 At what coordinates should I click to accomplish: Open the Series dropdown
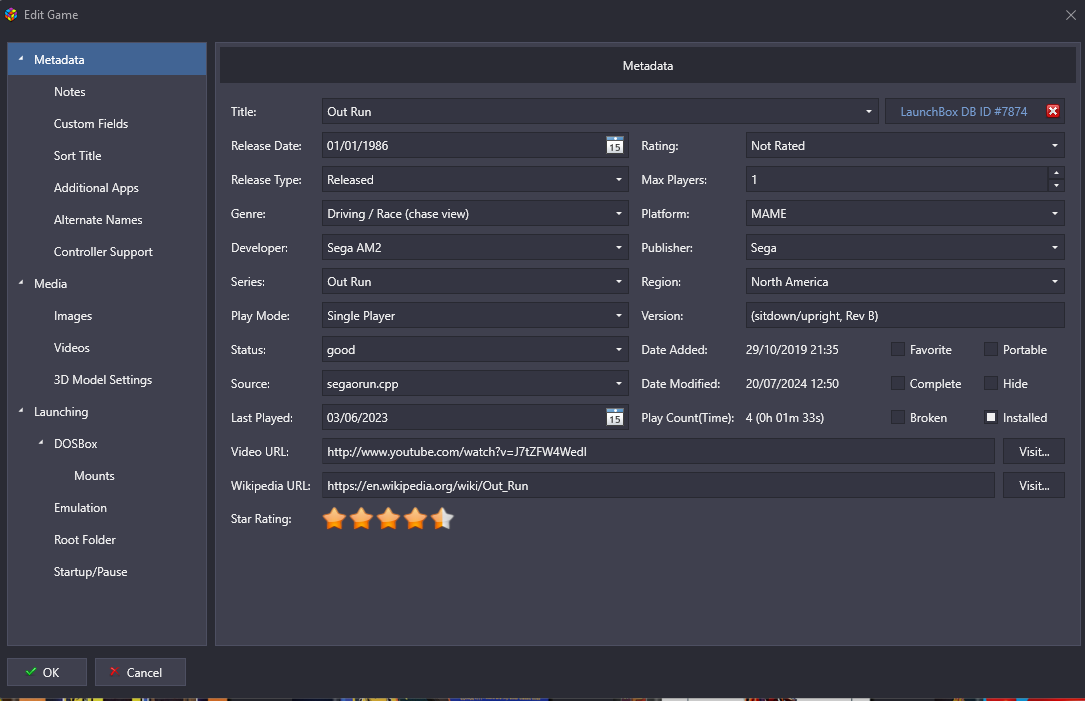tap(619, 282)
